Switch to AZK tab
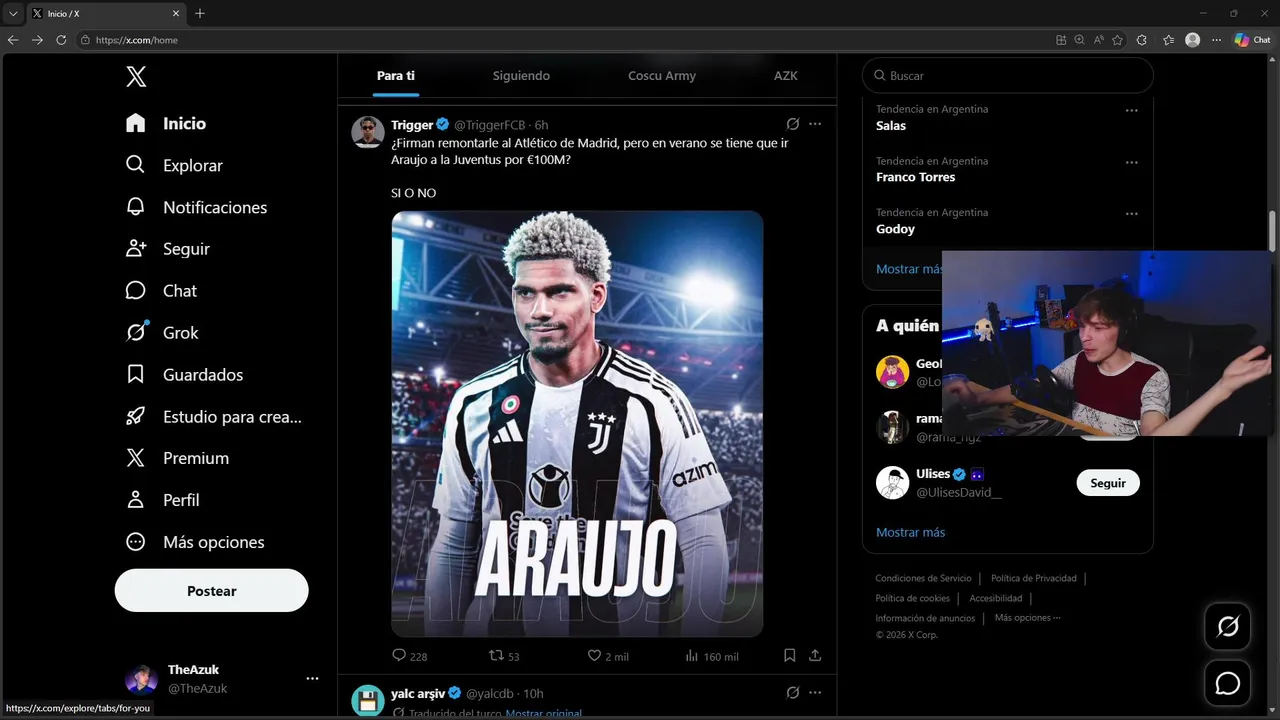1280x720 pixels. (785, 76)
